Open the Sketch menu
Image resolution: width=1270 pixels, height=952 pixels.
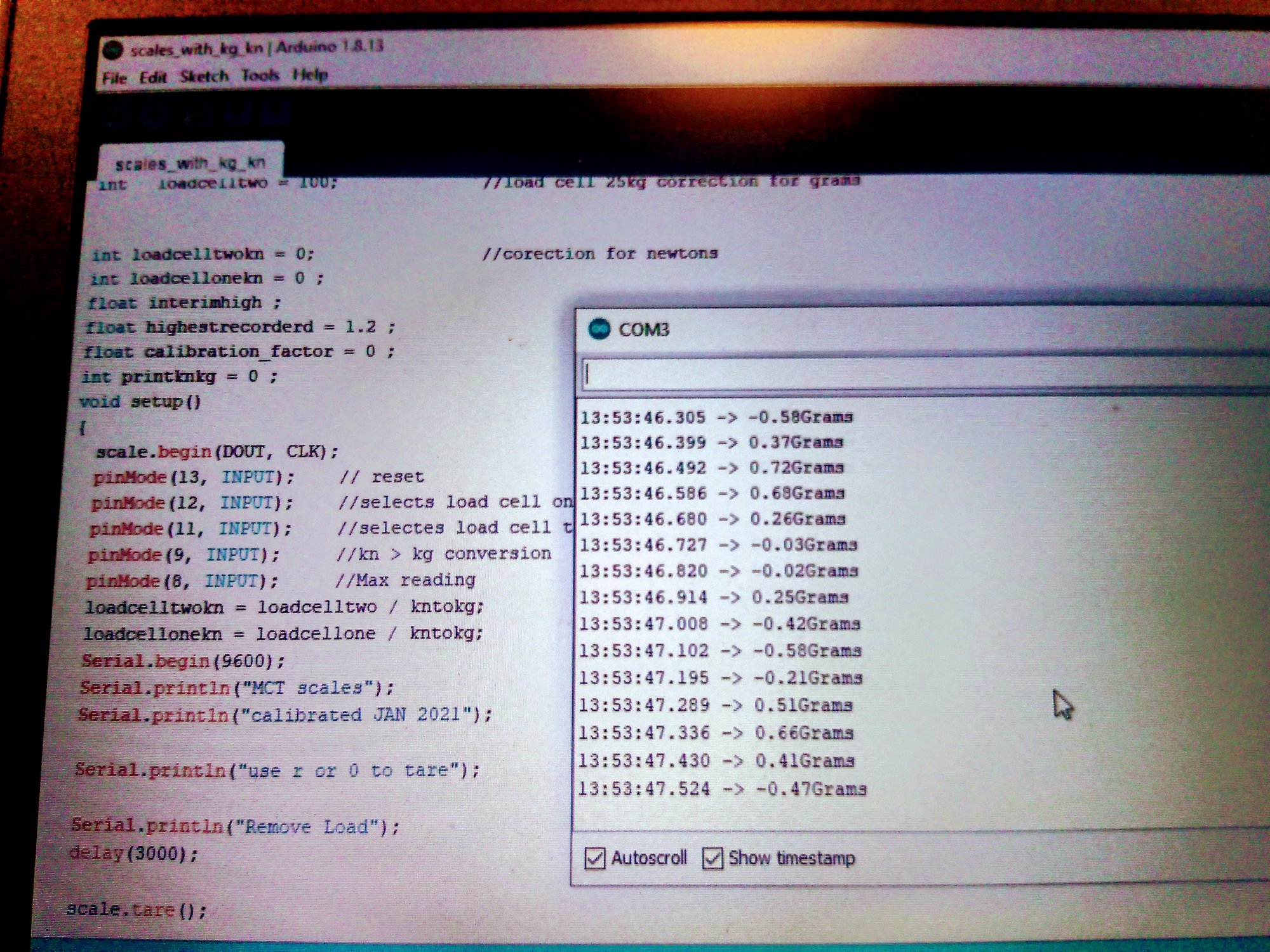204,76
